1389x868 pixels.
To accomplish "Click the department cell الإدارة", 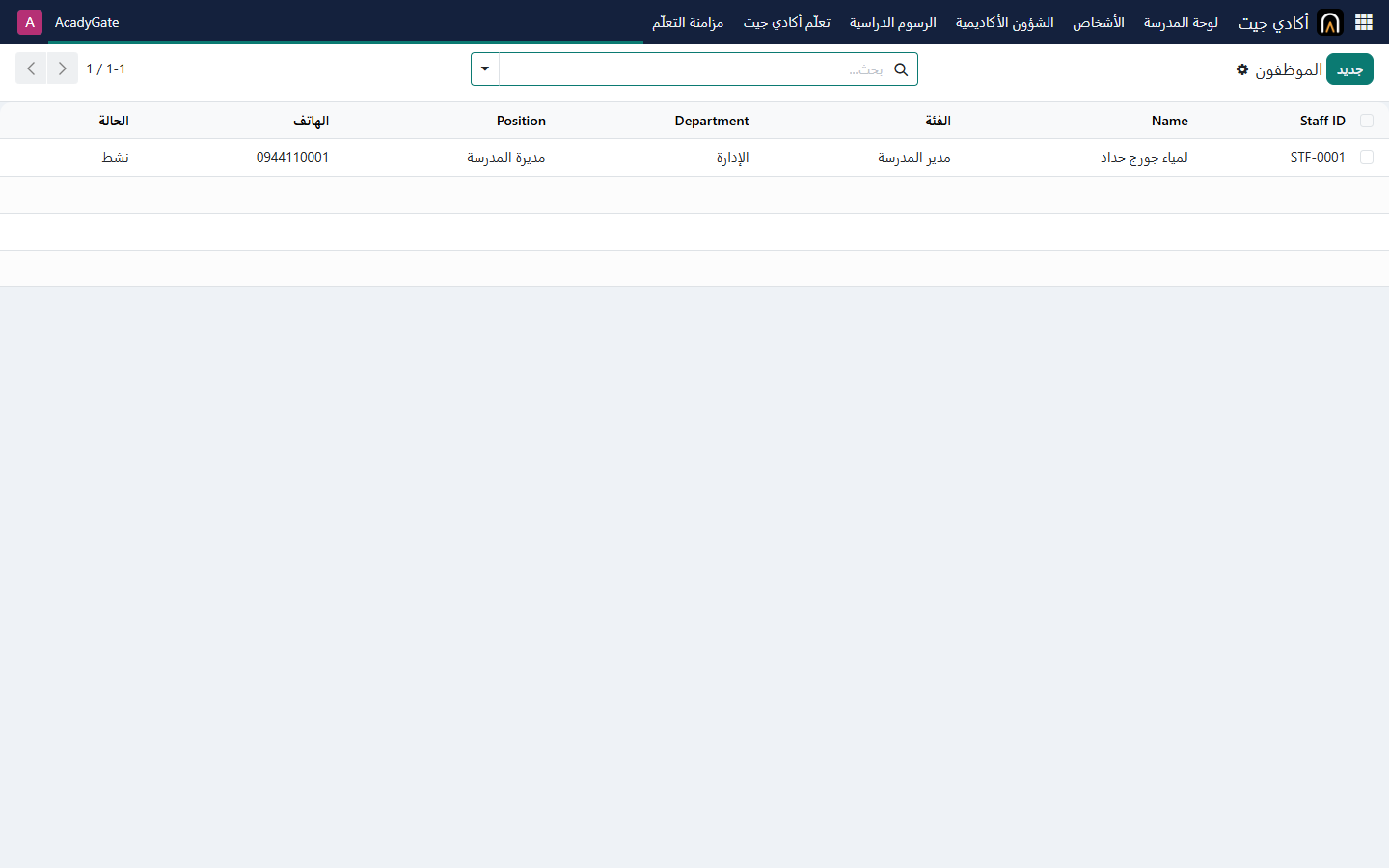I will (x=732, y=157).
